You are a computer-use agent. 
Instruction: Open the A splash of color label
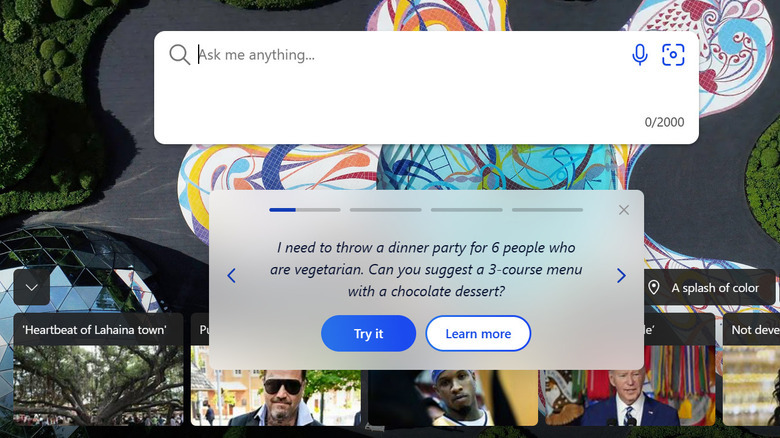coord(715,288)
